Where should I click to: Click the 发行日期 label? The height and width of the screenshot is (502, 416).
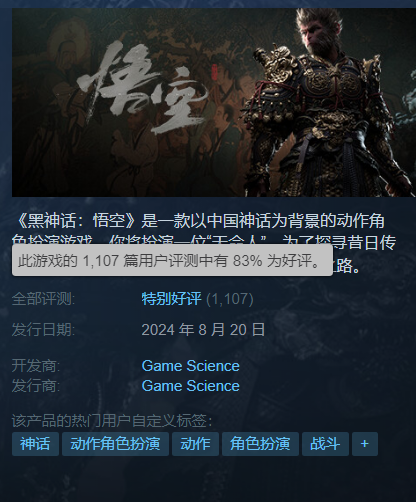[x=44, y=330]
